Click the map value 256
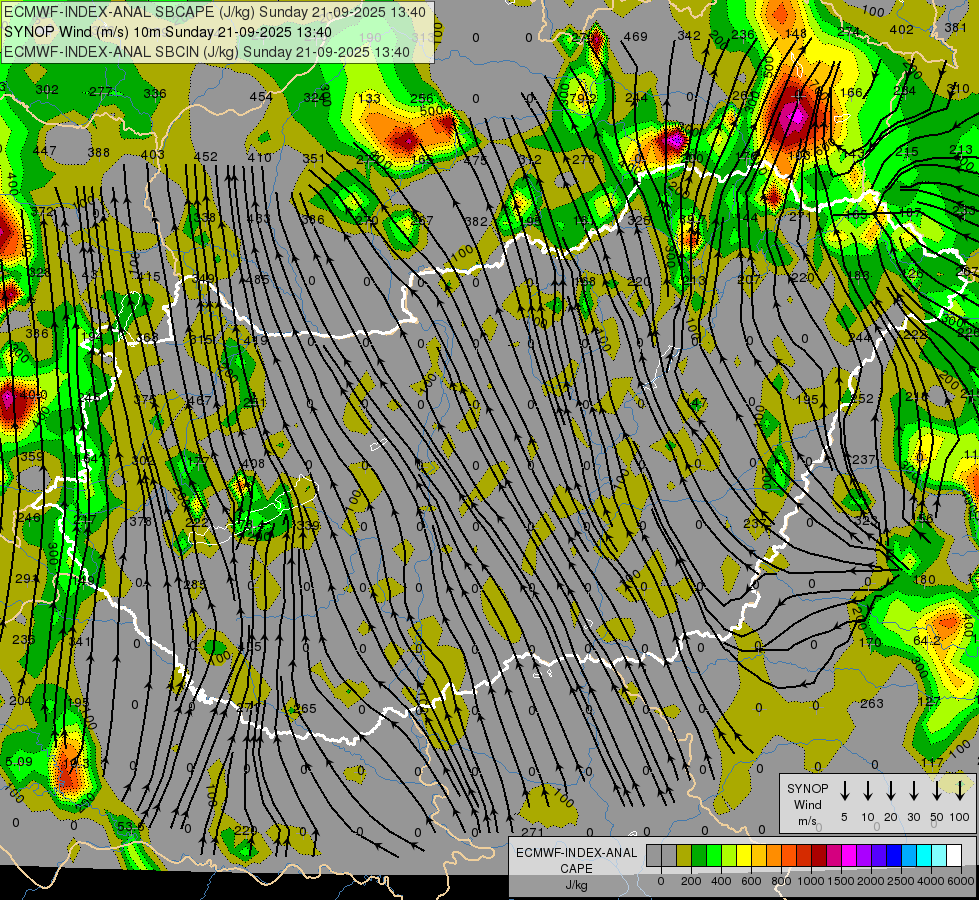The width and height of the screenshot is (979, 900). [422, 98]
